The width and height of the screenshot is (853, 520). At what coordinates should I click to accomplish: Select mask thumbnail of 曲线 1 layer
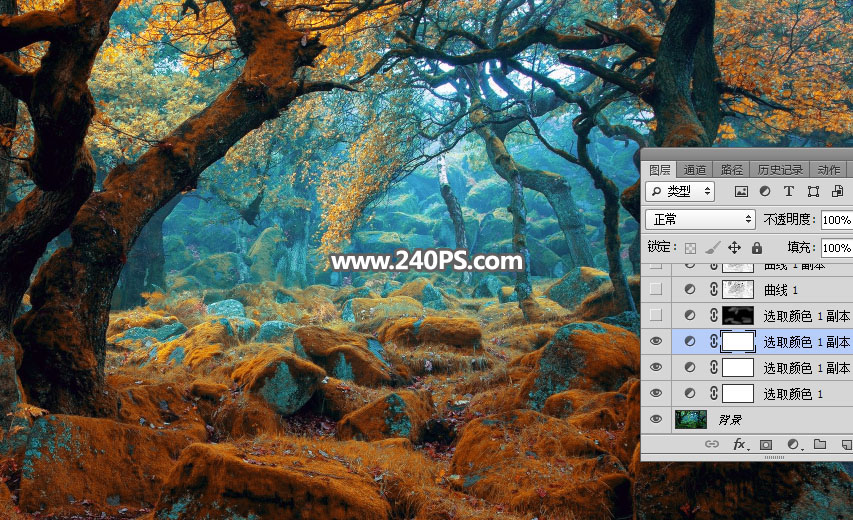[738, 289]
